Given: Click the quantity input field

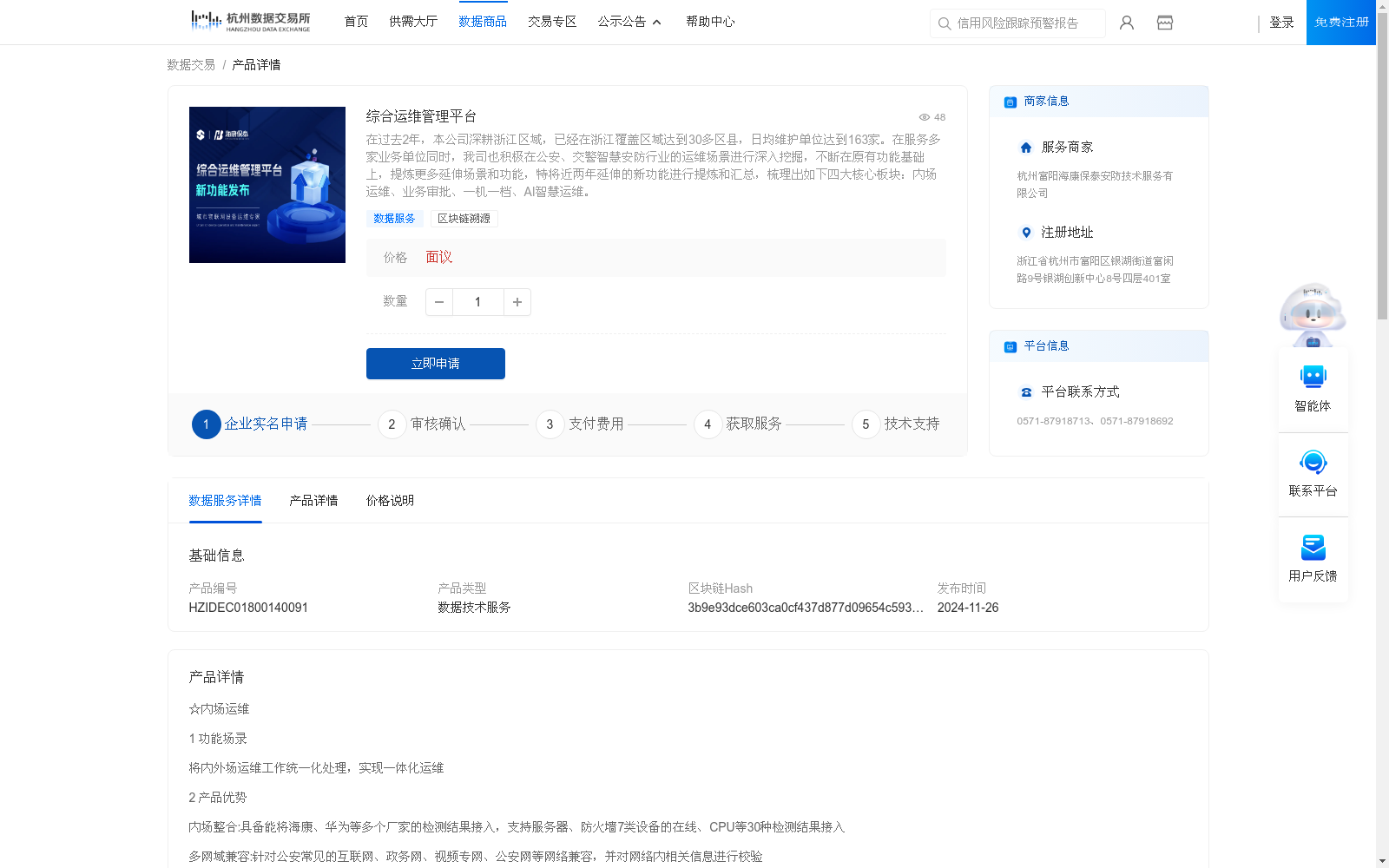Looking at the screenshot, I should click(x=477, y=302).
